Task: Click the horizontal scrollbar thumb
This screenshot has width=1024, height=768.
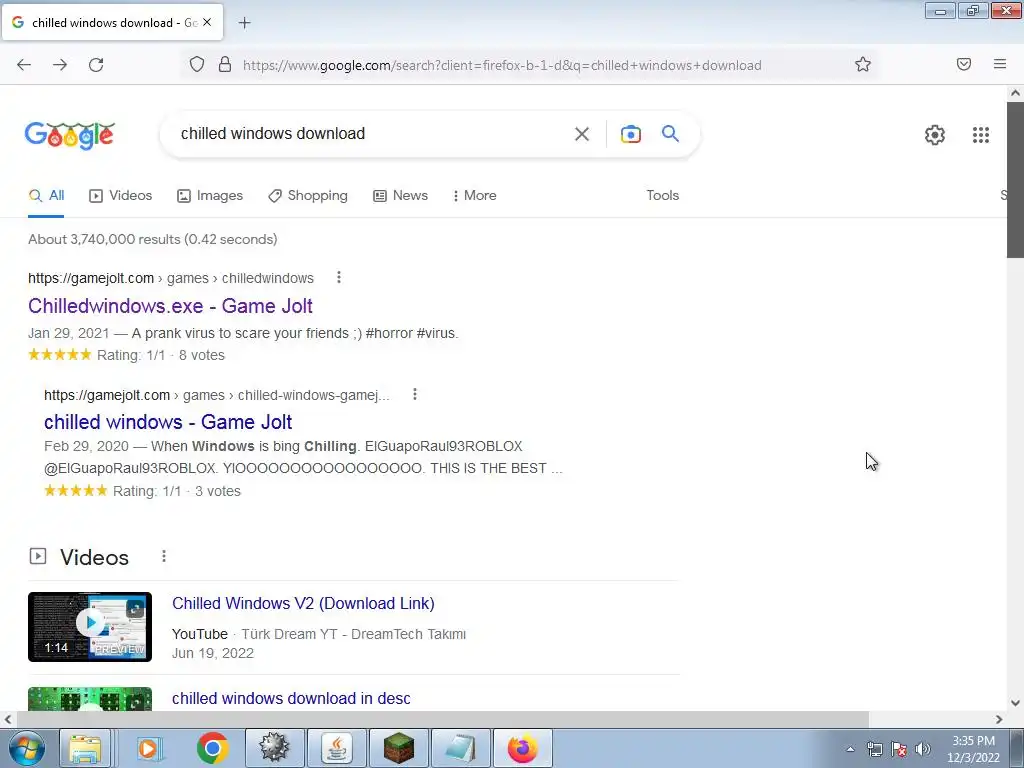Action: point(443,719)
